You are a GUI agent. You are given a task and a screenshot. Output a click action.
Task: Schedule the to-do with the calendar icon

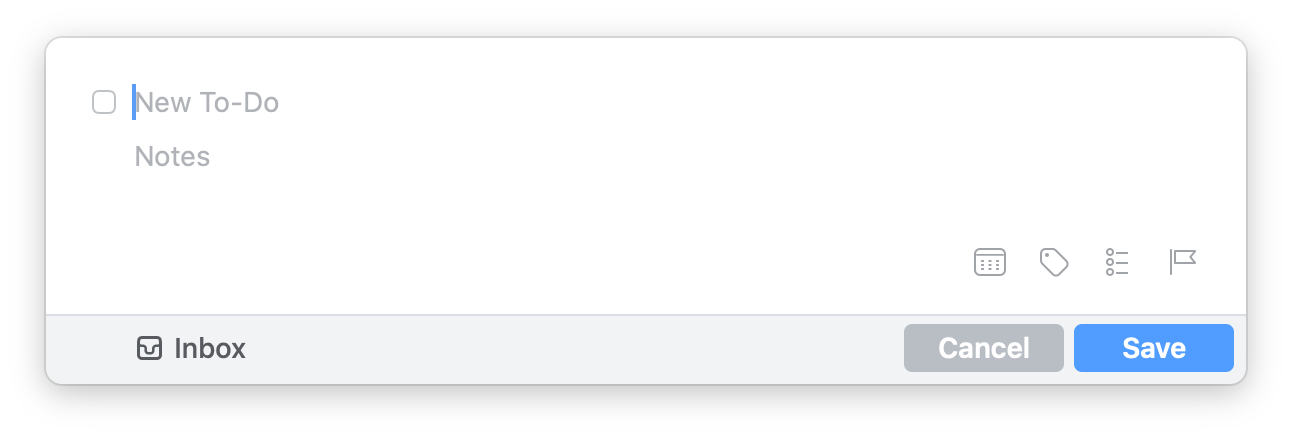point(989,262)
